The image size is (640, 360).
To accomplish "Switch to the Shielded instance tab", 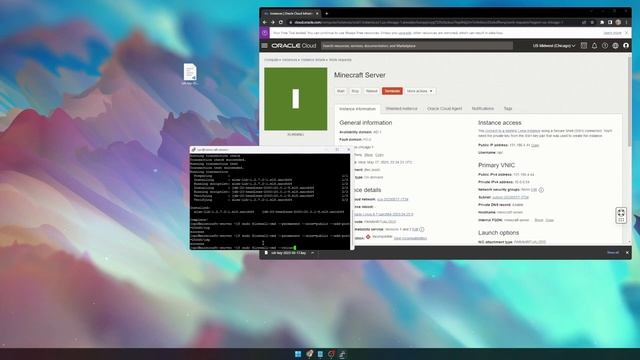I will coord(402,109).
